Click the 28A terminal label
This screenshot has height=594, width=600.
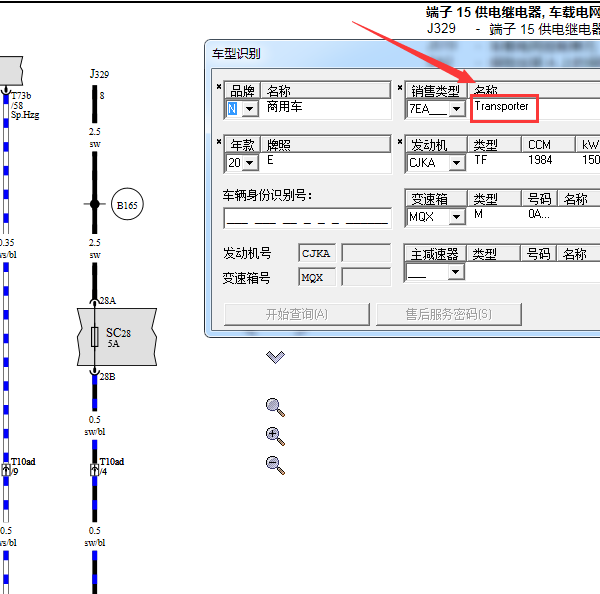108,300
